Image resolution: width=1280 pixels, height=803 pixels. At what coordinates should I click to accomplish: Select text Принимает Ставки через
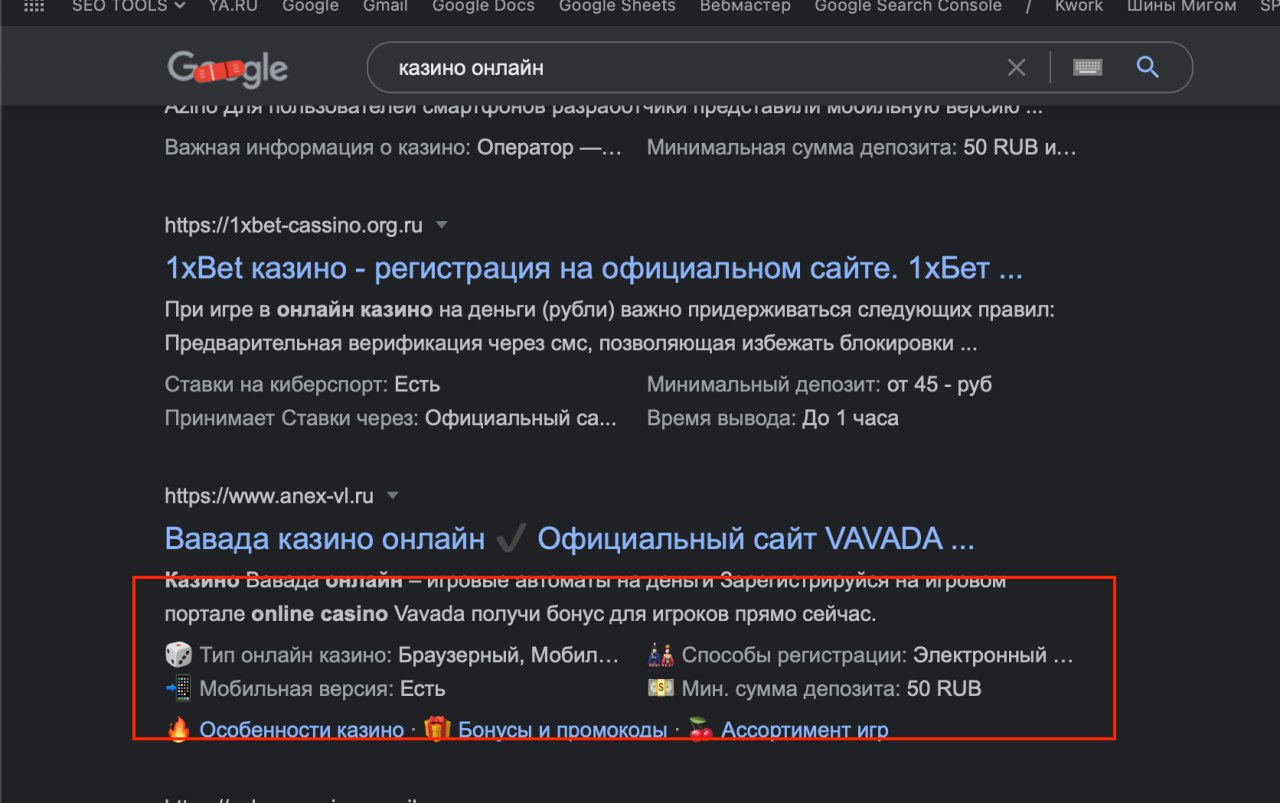click(291, 418)
